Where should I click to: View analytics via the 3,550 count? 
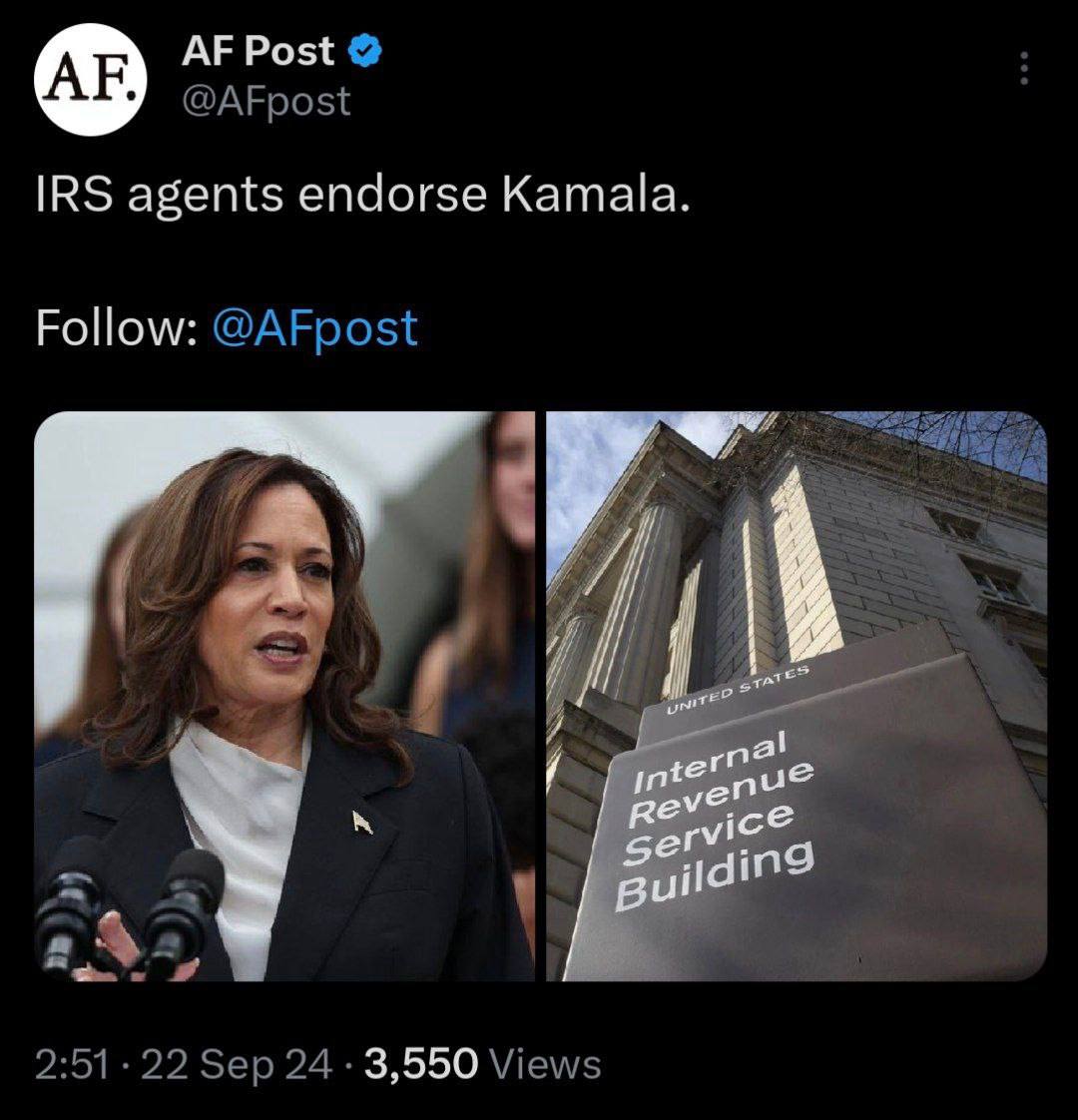[x=421, y=1063]
